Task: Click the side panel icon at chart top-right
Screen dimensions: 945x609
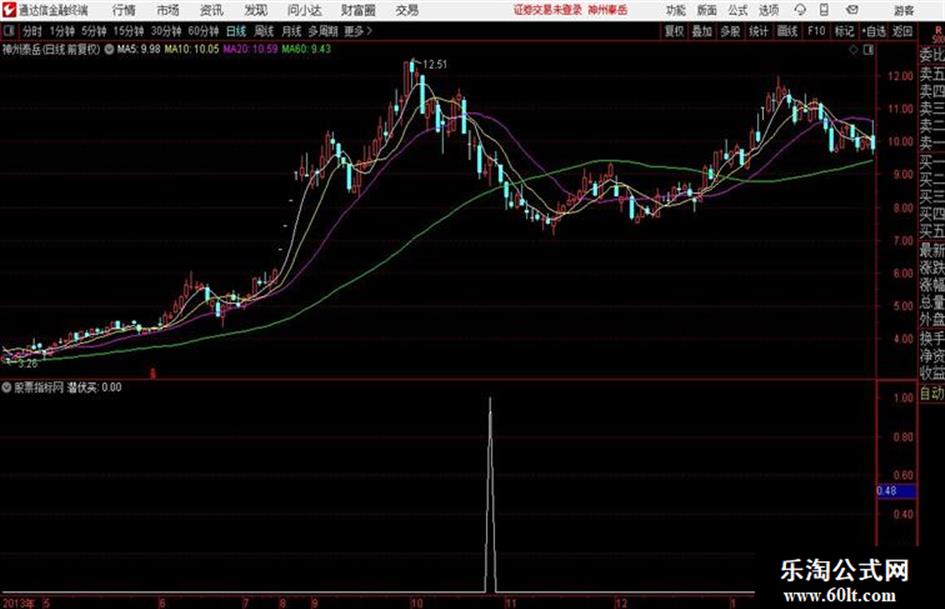Action: click(x=868, y=50)
